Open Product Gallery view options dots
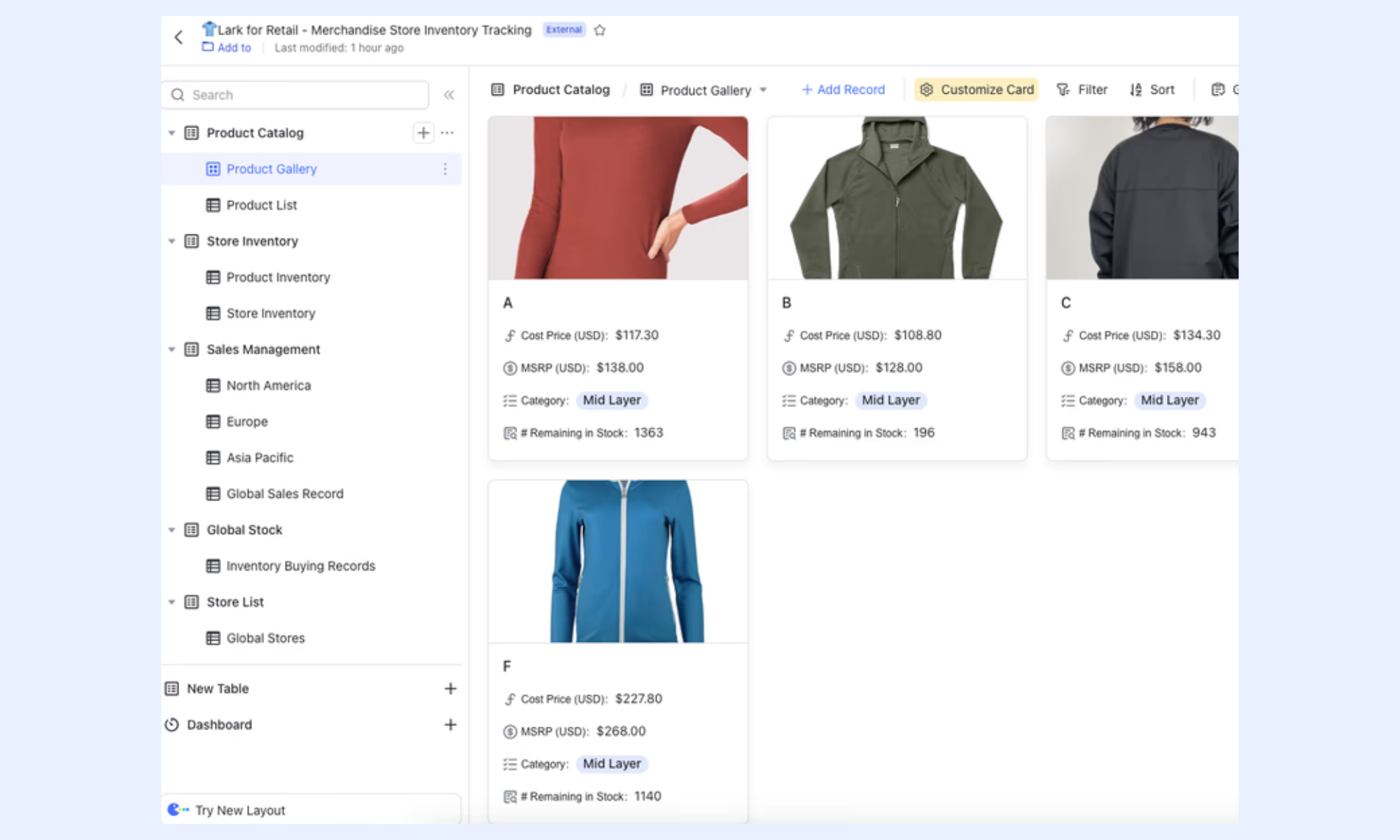This screenshot has height=840, width=1400. (445, 169)
